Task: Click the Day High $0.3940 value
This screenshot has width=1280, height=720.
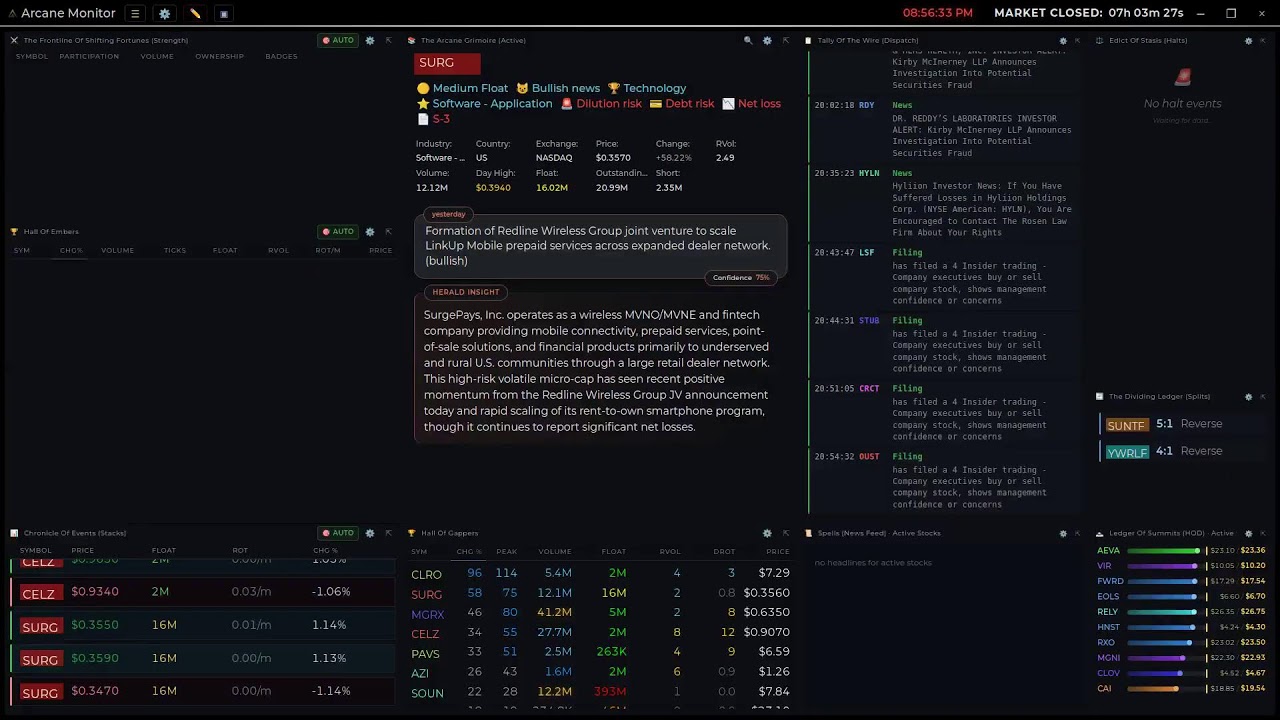Action: [x=493, y=188]
